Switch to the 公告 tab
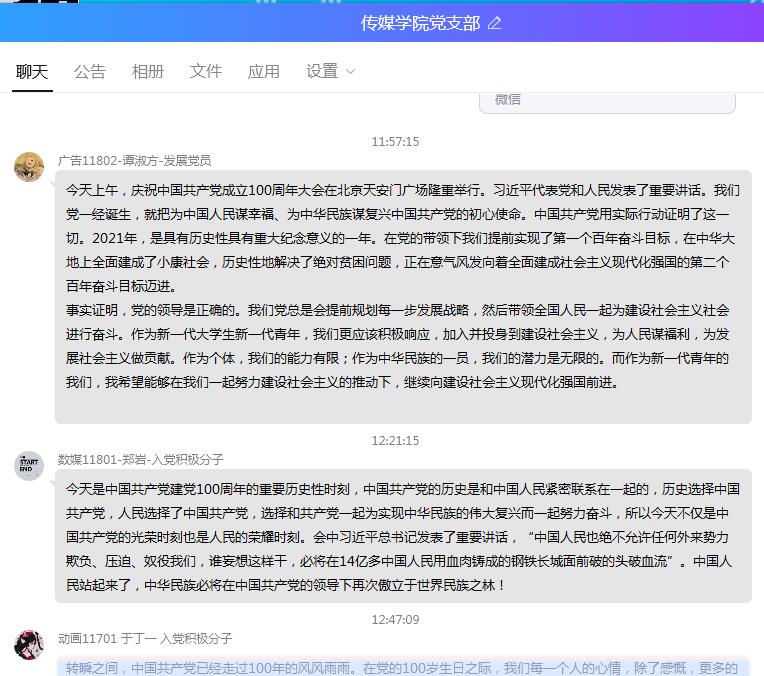This screenshot has width=764, height=676. (x=90, y=71)
